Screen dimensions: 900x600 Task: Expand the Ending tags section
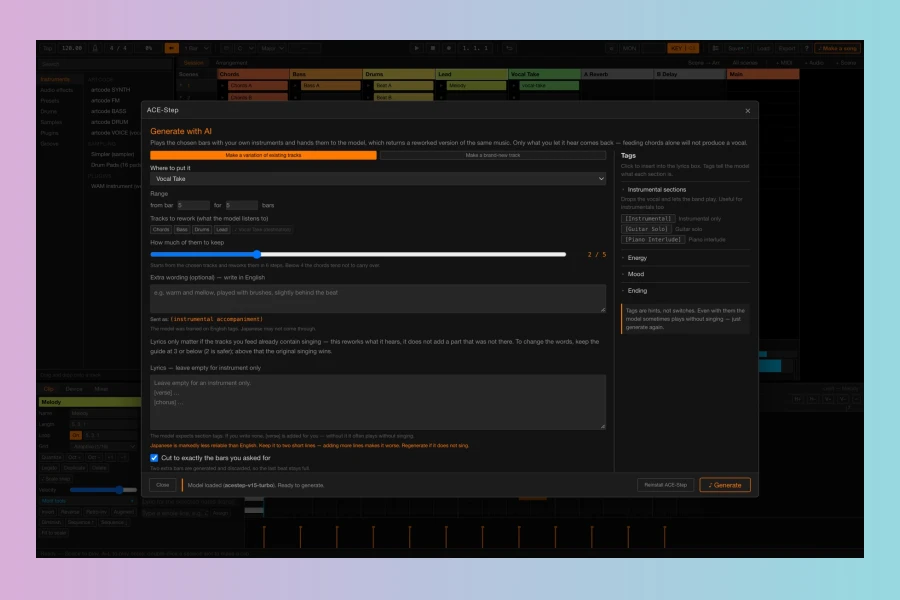pos(637,291)
